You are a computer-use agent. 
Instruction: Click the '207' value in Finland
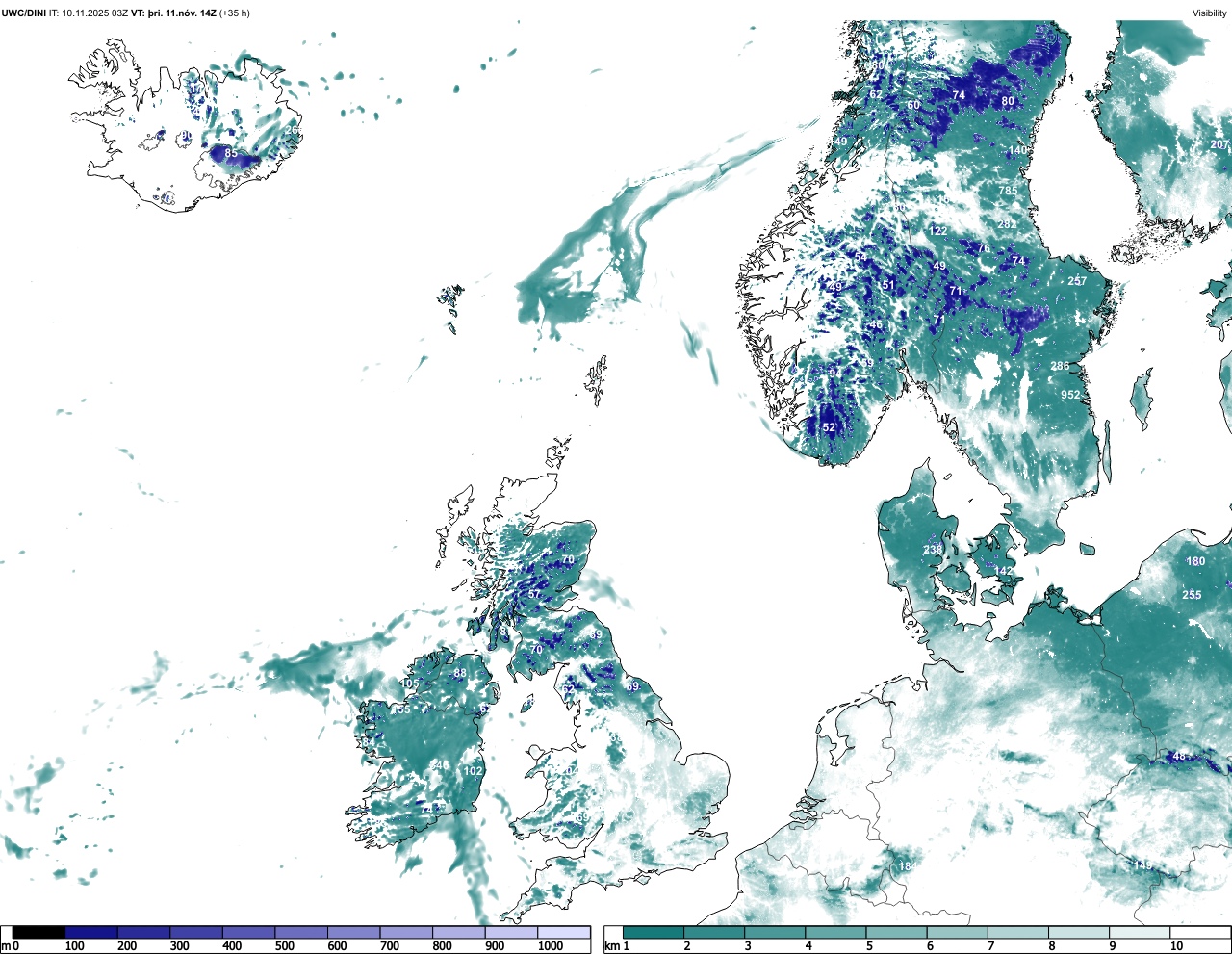click(x=1219, y=144)
